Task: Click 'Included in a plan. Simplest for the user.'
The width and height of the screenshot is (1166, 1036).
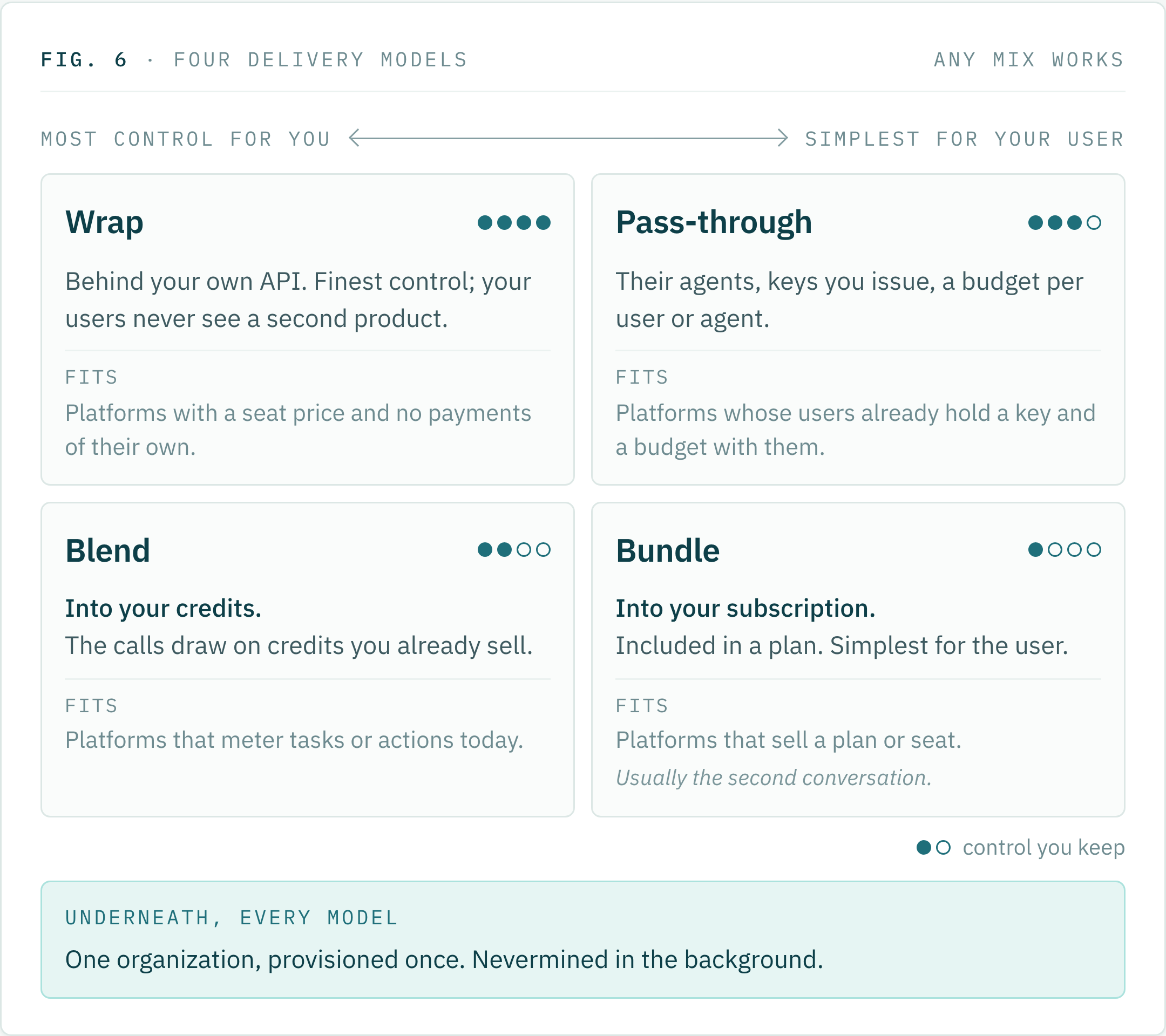Action: [842, 645]
